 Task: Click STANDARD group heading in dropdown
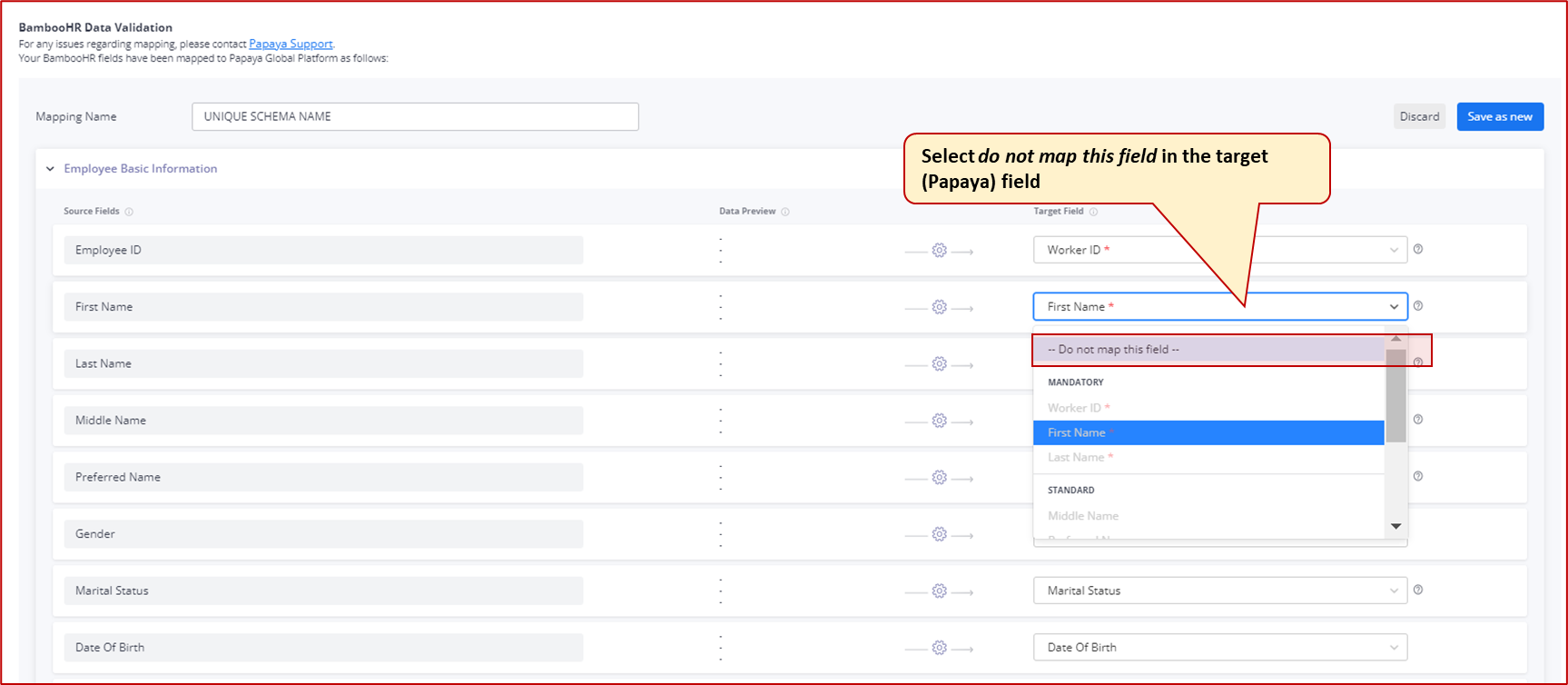tap(1071, 491)
